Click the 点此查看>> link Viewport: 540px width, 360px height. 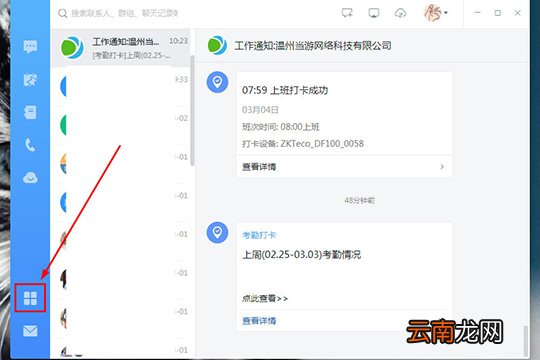point(264,298)
